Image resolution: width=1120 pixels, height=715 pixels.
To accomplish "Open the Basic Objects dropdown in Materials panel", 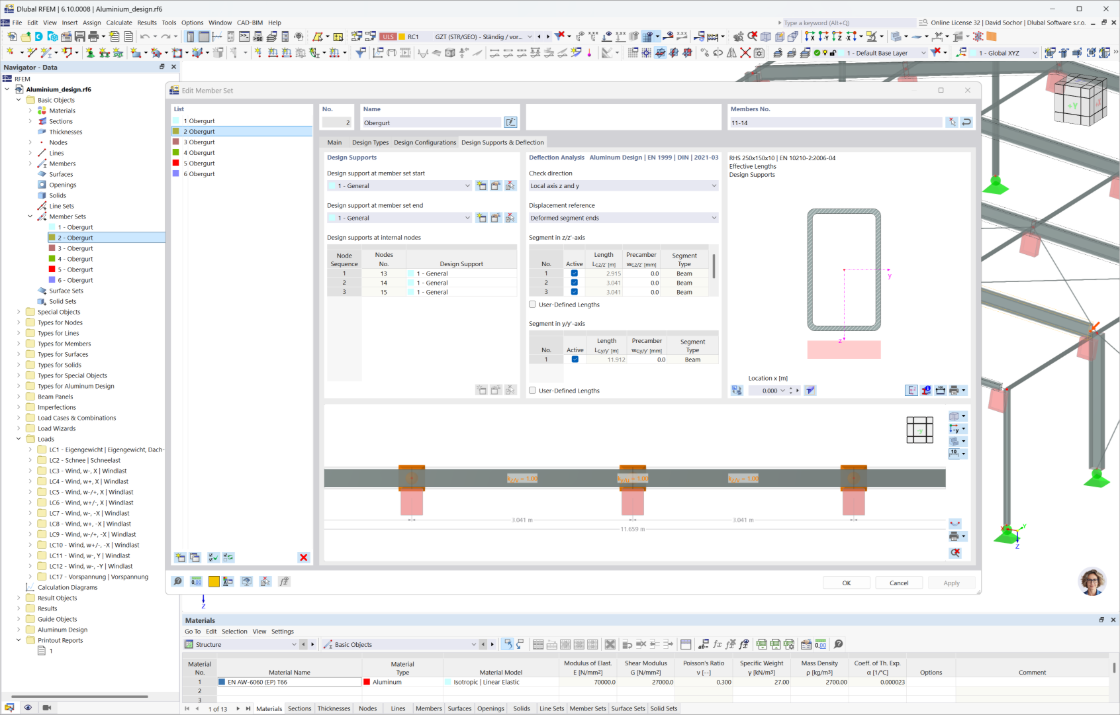I will coord(473,644).
